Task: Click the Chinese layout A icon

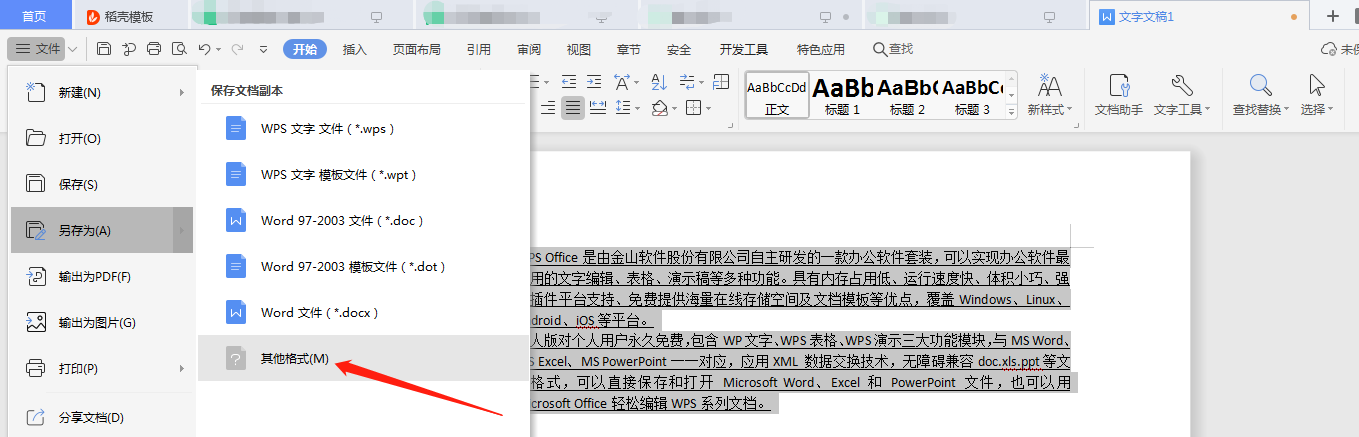Action: [622, 82]
